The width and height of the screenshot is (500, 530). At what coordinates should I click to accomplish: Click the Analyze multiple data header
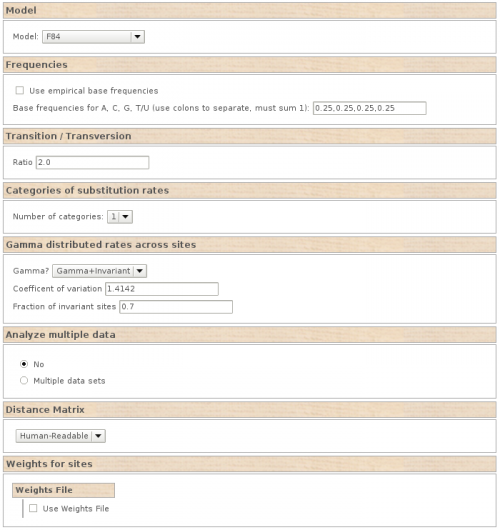[x=250, y=335]
